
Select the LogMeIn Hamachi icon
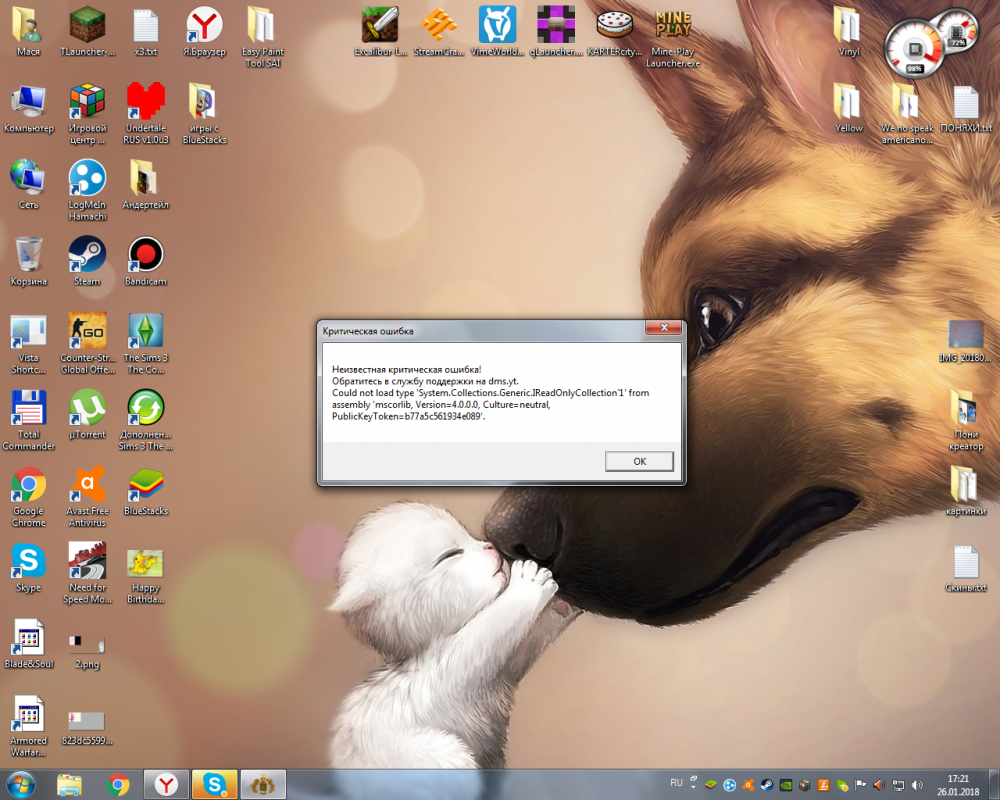point(87,179)
